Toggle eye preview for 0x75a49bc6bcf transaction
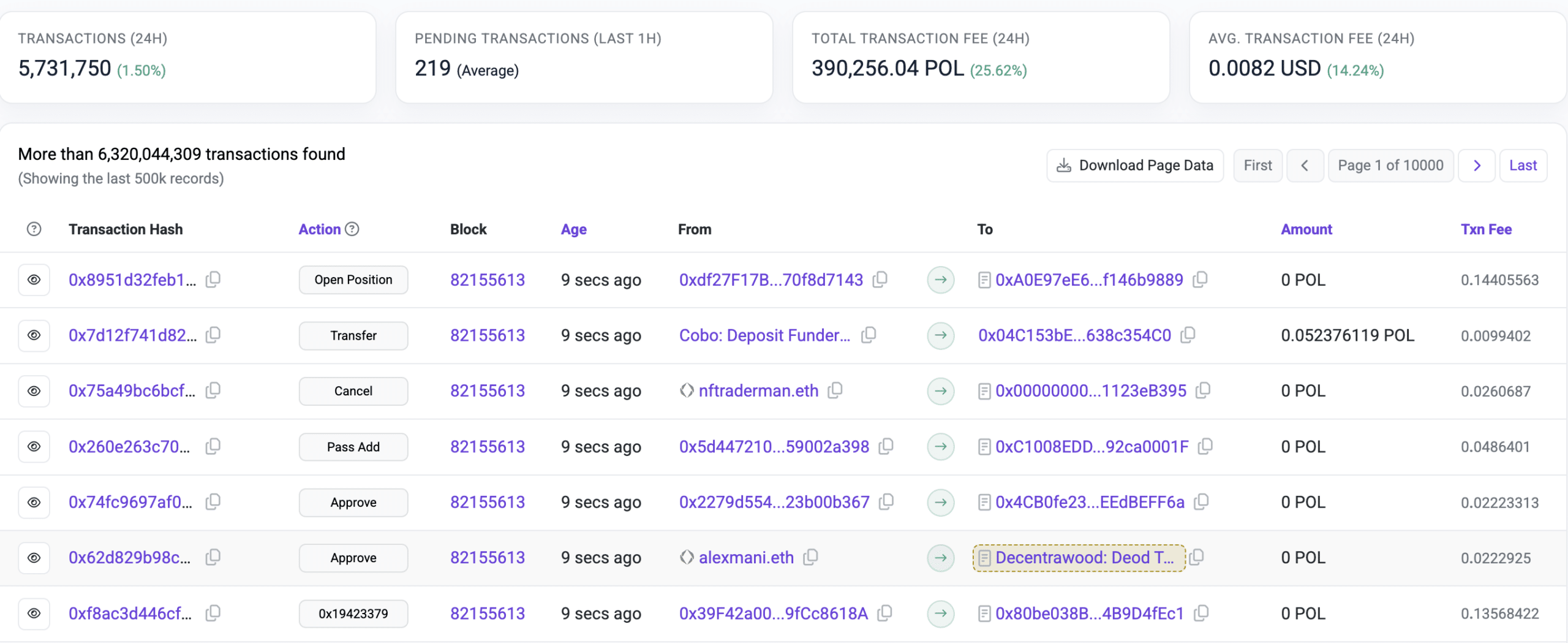Viewport: 1568px width, 643px height. [x=34, y=390]
